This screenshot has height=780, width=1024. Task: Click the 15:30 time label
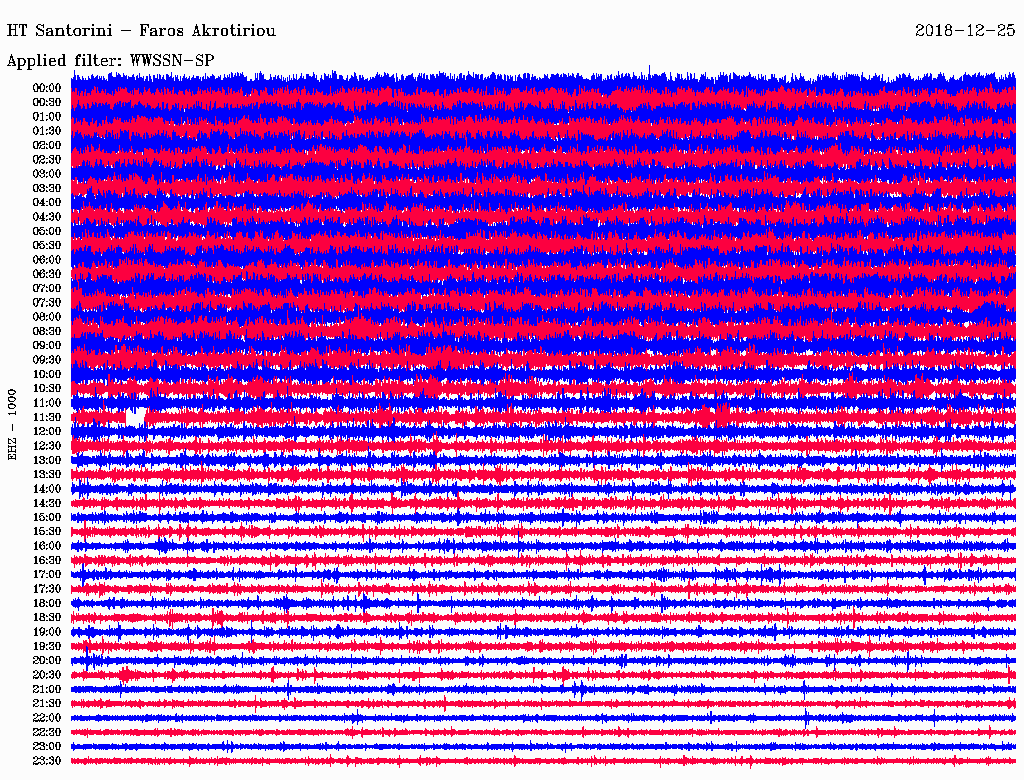point(47,532)
